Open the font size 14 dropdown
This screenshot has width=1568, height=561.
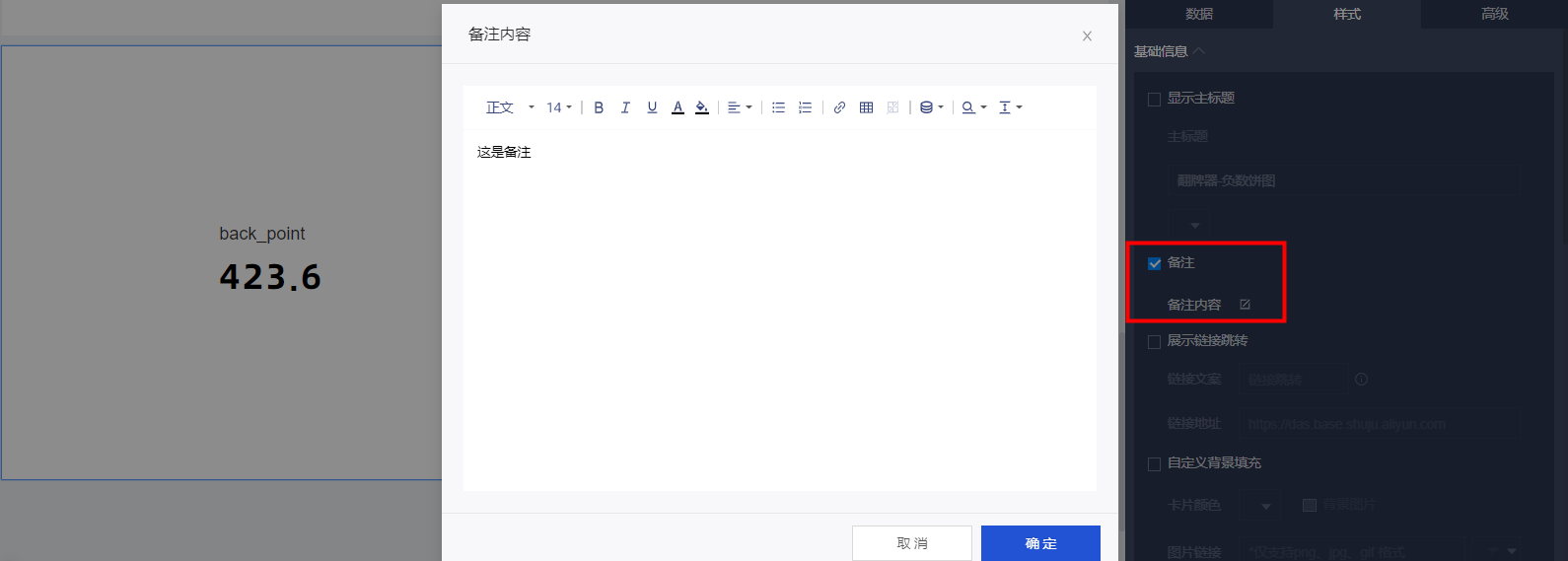(x=559, y=107)
